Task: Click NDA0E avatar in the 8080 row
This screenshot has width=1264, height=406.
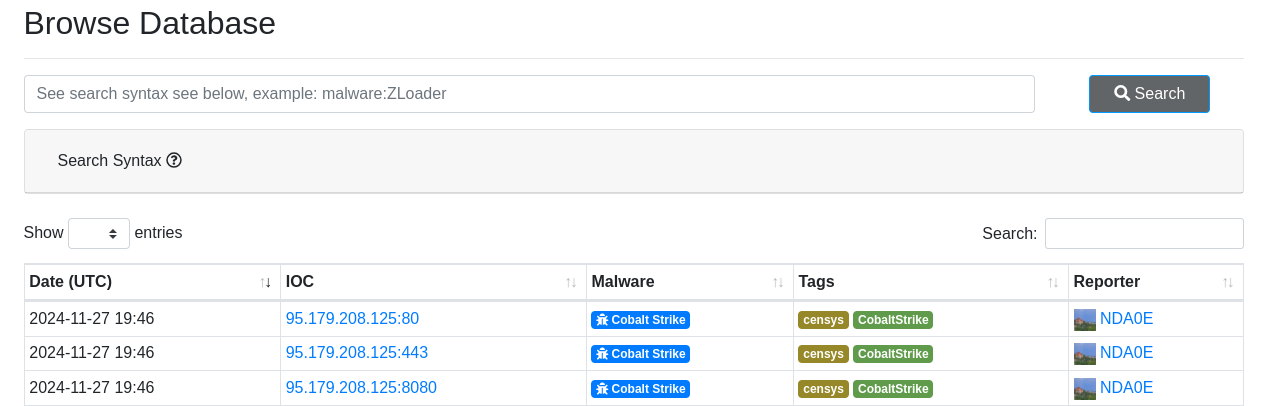Action: coord(1085,388)
